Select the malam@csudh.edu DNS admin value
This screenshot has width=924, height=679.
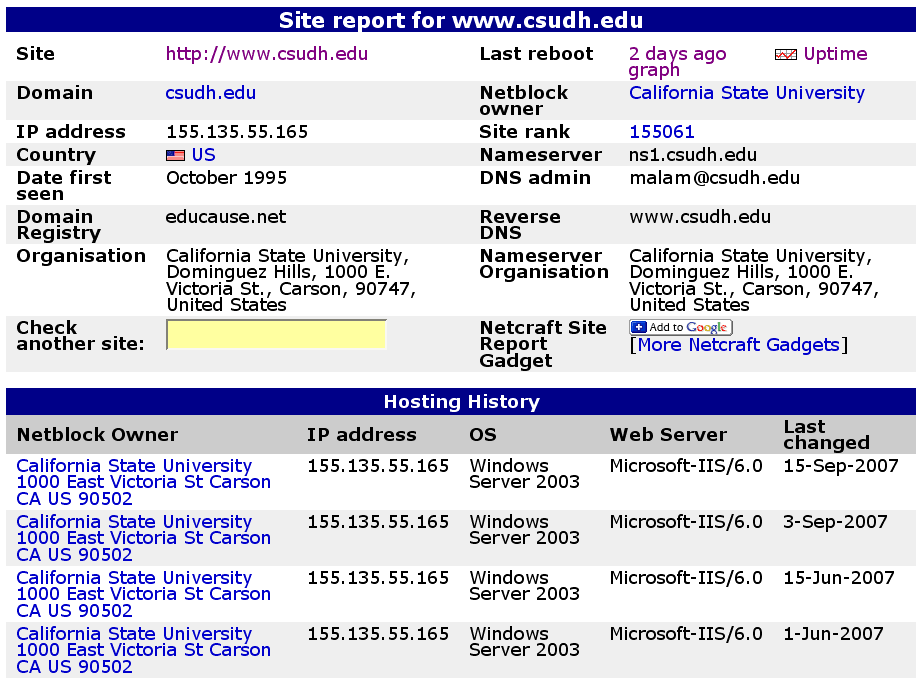[714, 177]
